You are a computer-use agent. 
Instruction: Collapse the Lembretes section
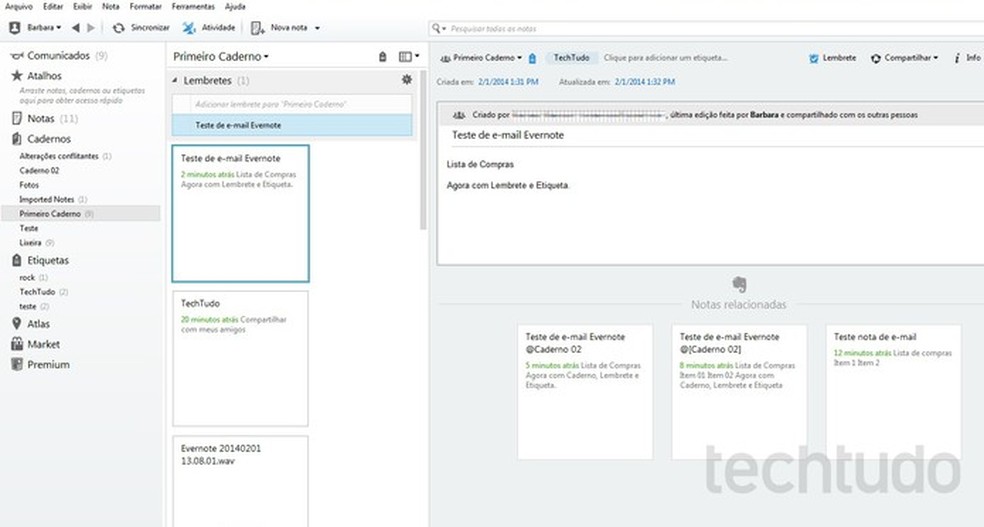[x=175, y=80]
